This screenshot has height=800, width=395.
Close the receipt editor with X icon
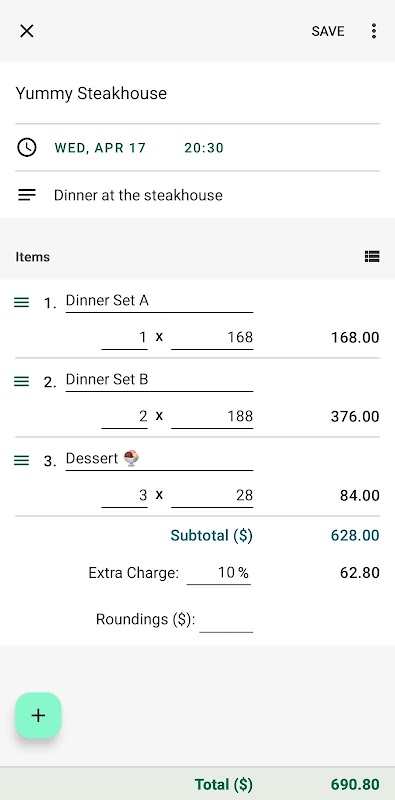[27, 31]
